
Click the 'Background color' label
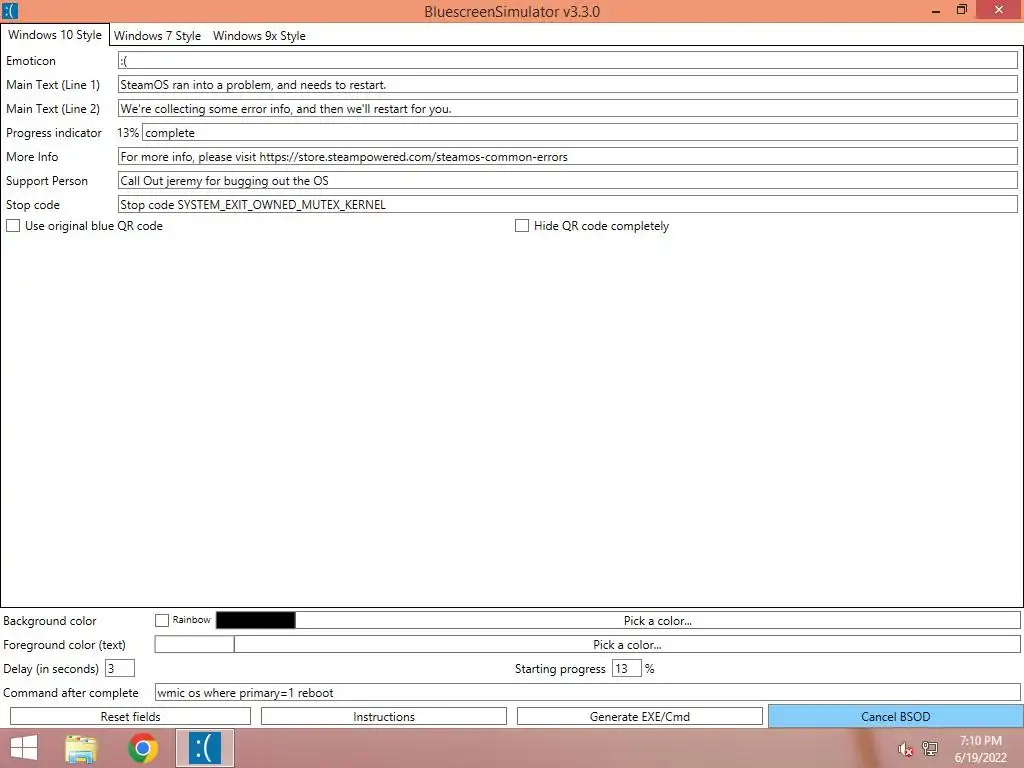50,621
